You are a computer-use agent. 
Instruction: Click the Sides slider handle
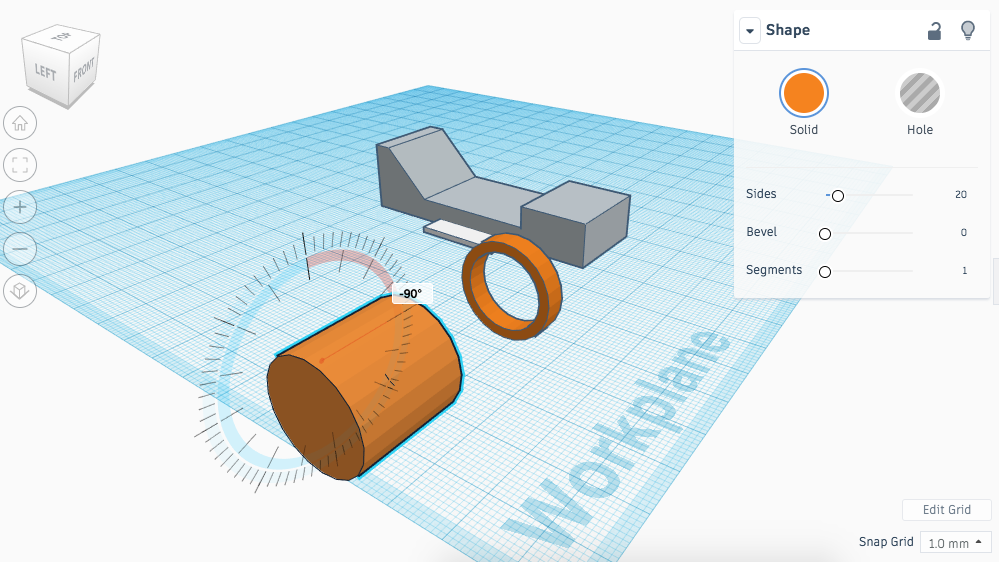pyautogui.click(x=838, y=196)
